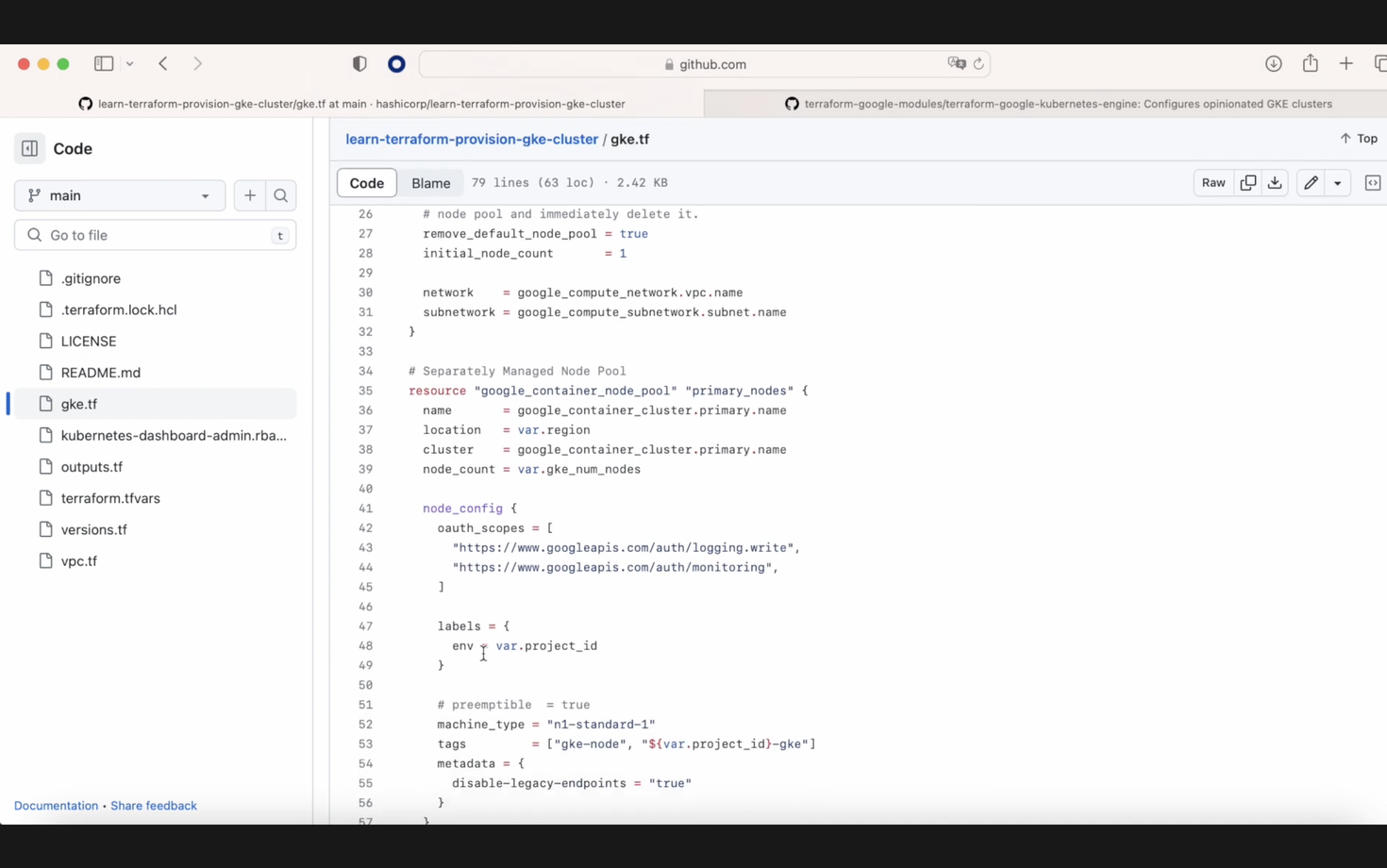Click the Go to file search field
The image size is (1387, 868).
156,235
